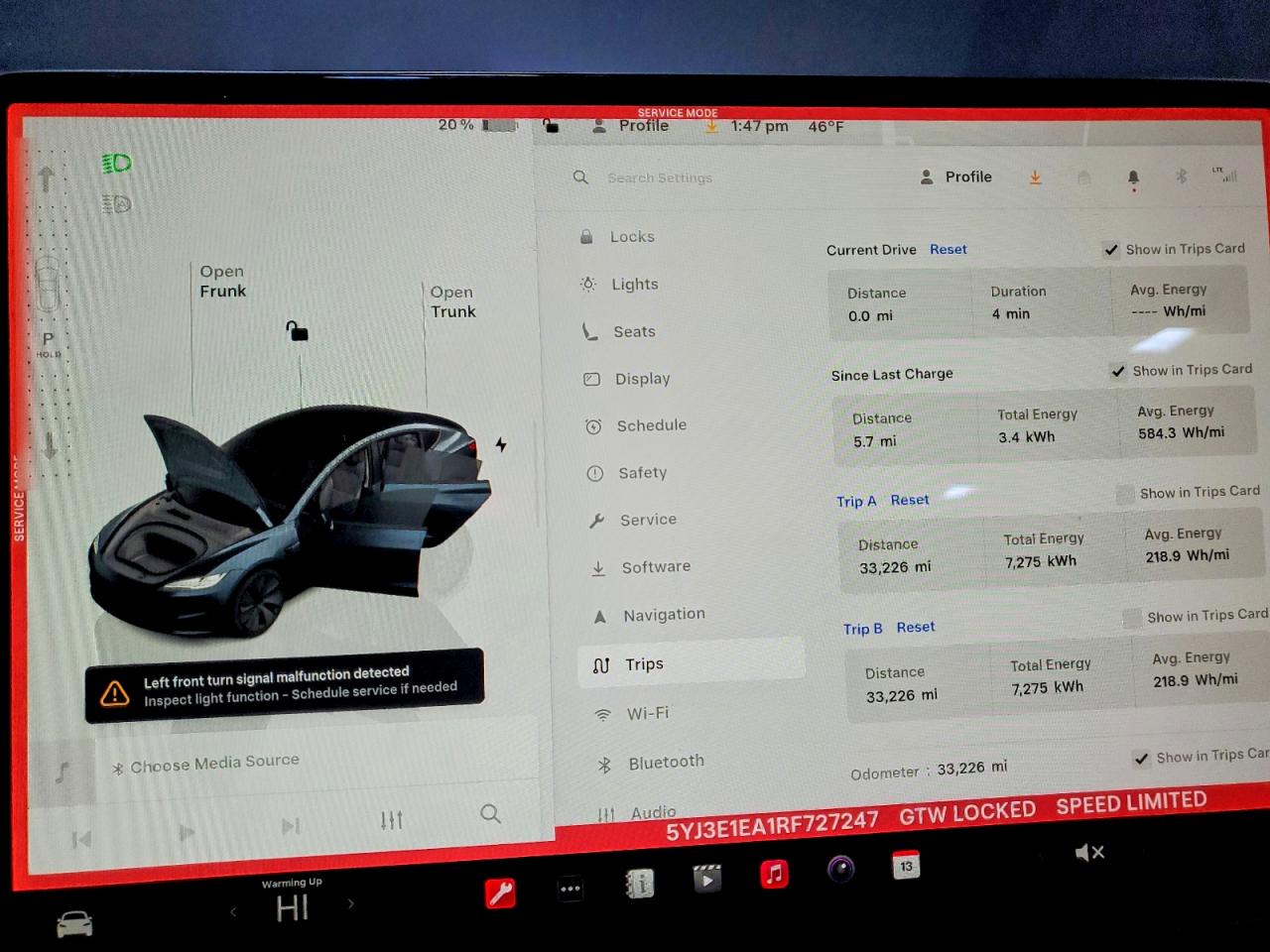The height and width of the screenshot is (952, 1270).
Task: Toggle Odometer Show in Trips Card
Action: 1142,759
